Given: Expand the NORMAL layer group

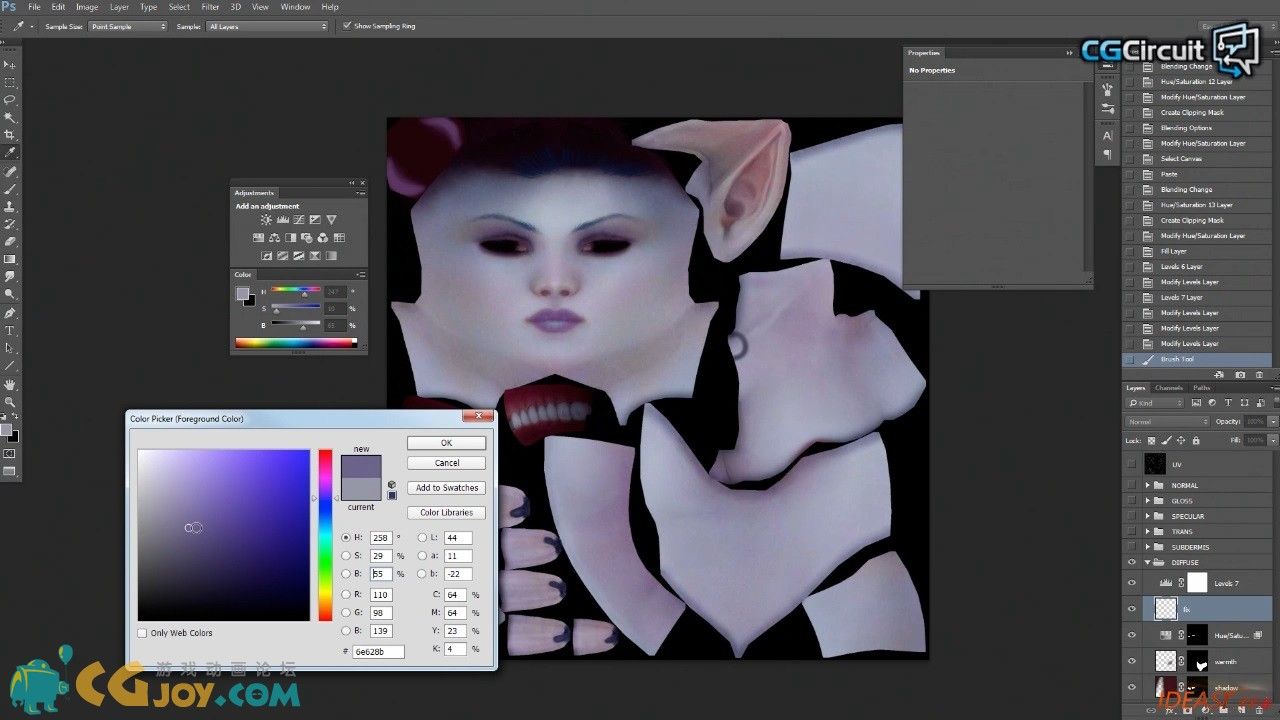Looking at the screenshot, I should pyautogui.click(x=1148, y=485).
